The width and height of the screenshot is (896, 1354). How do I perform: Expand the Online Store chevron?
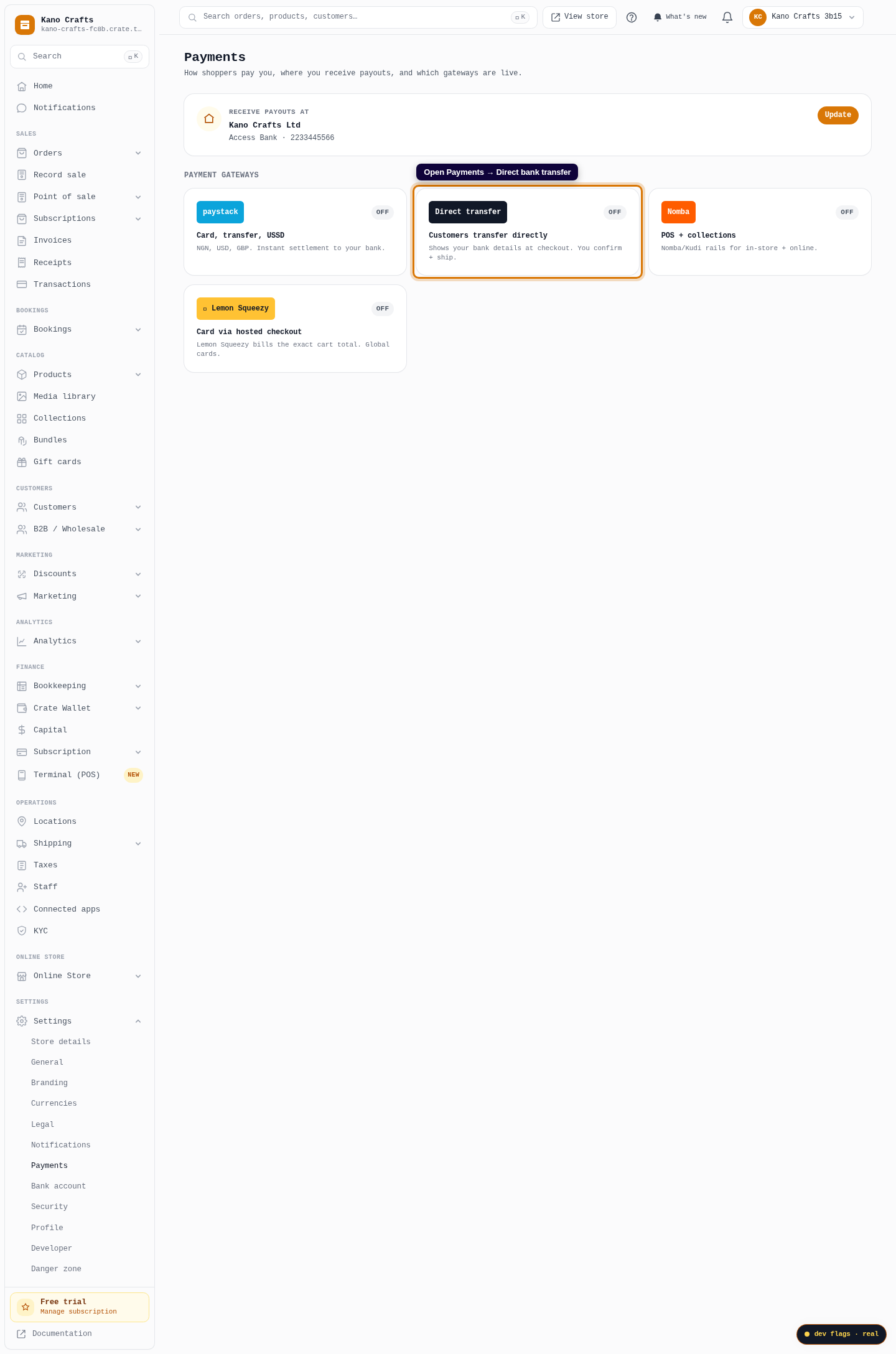pos(138,976)
